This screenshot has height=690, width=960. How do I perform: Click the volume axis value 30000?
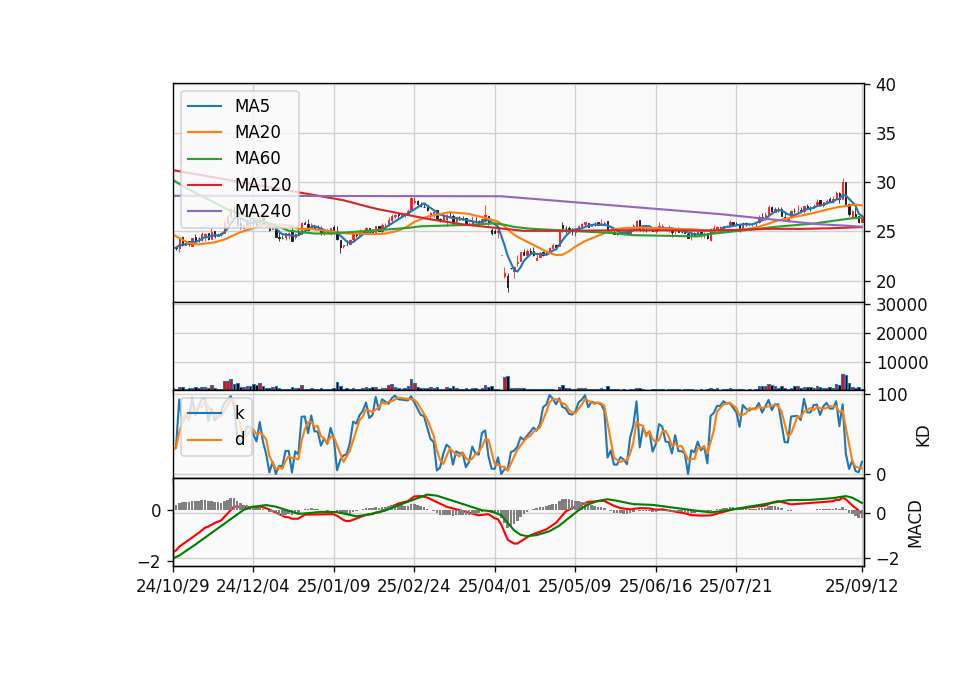click(902, 305)
